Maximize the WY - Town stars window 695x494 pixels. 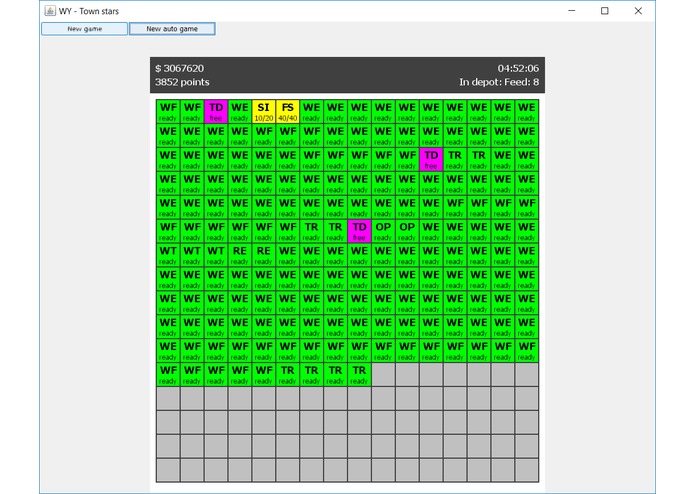pyautogui.click(x=605, y=11)
